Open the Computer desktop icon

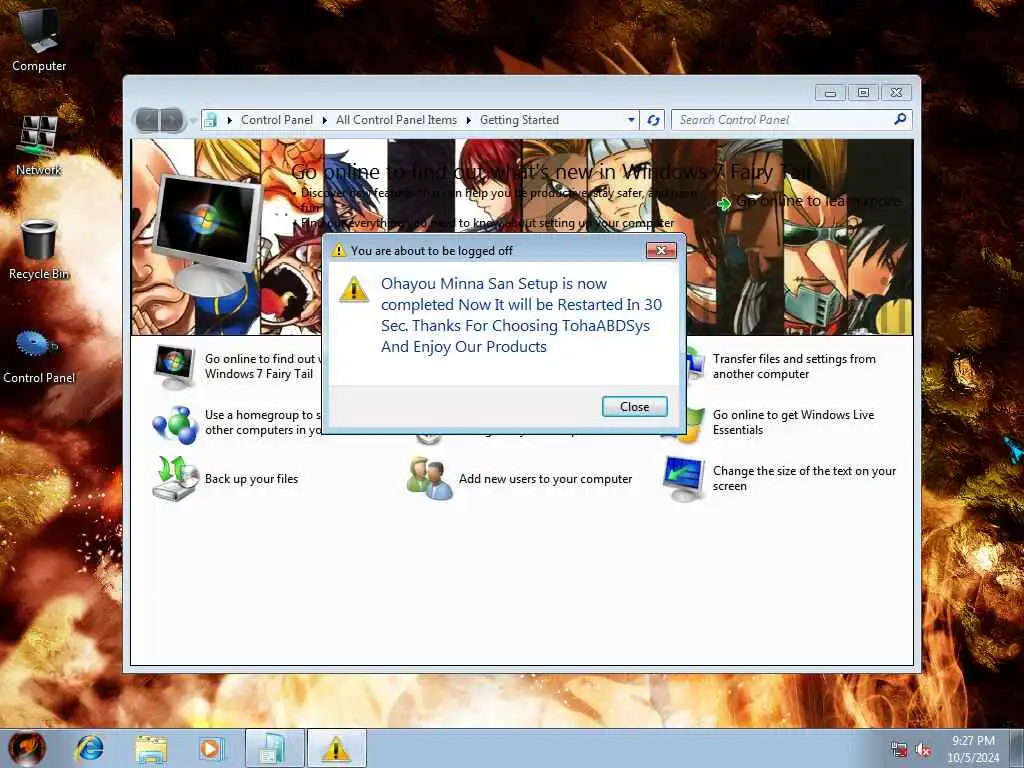pyautogui.click(x=39, y=39)
